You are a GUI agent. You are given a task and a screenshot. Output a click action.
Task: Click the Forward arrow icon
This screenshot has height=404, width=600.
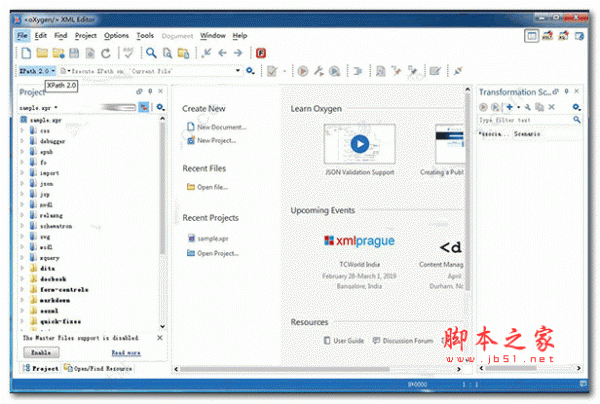(238, 53)
